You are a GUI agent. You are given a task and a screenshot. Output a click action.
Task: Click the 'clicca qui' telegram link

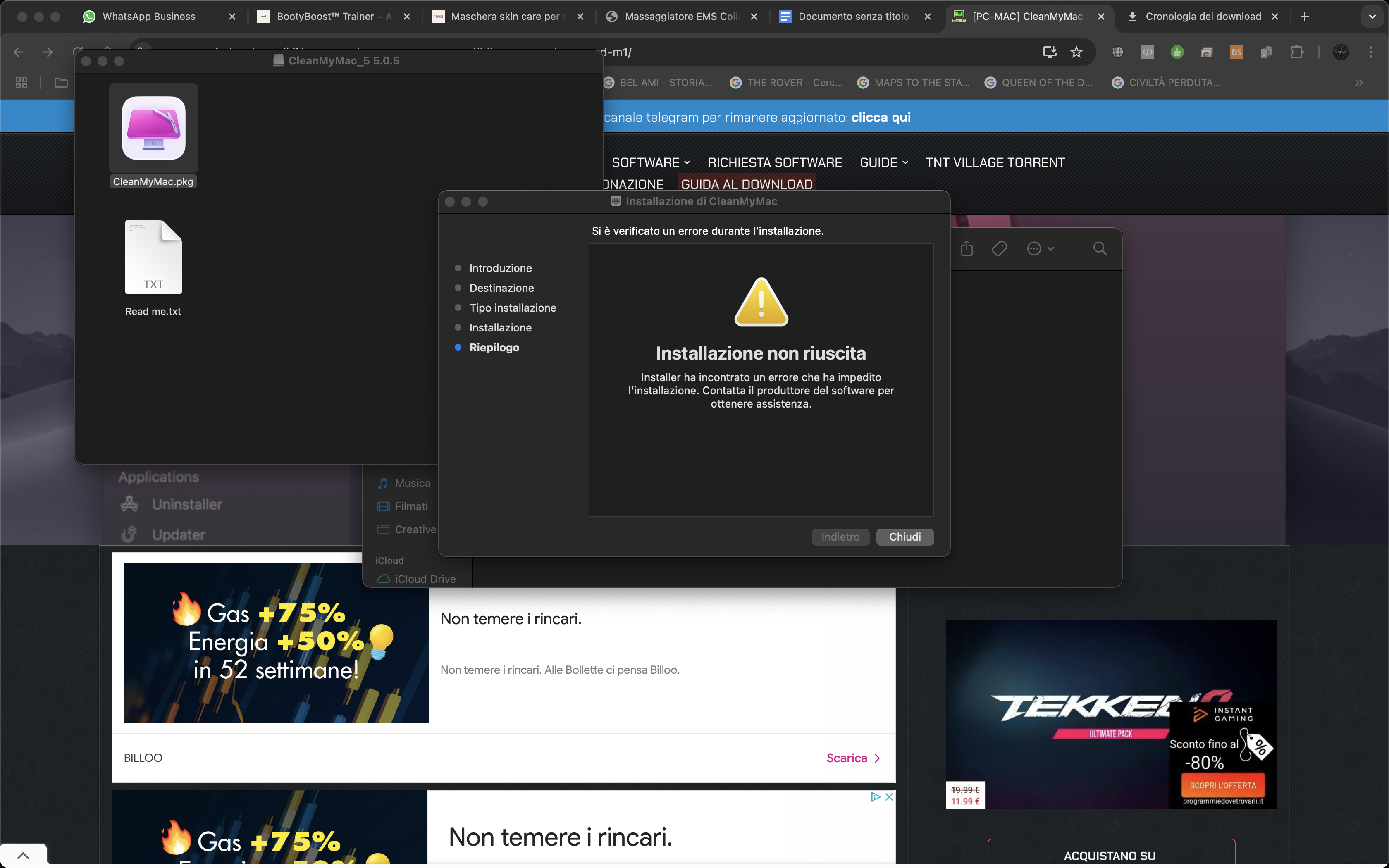tap(881, 117)
